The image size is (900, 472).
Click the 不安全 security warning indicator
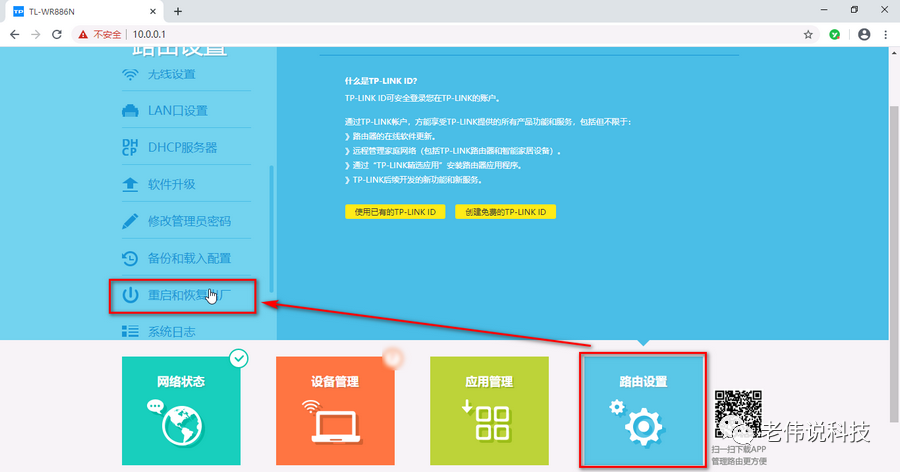(x=100, y=34)
